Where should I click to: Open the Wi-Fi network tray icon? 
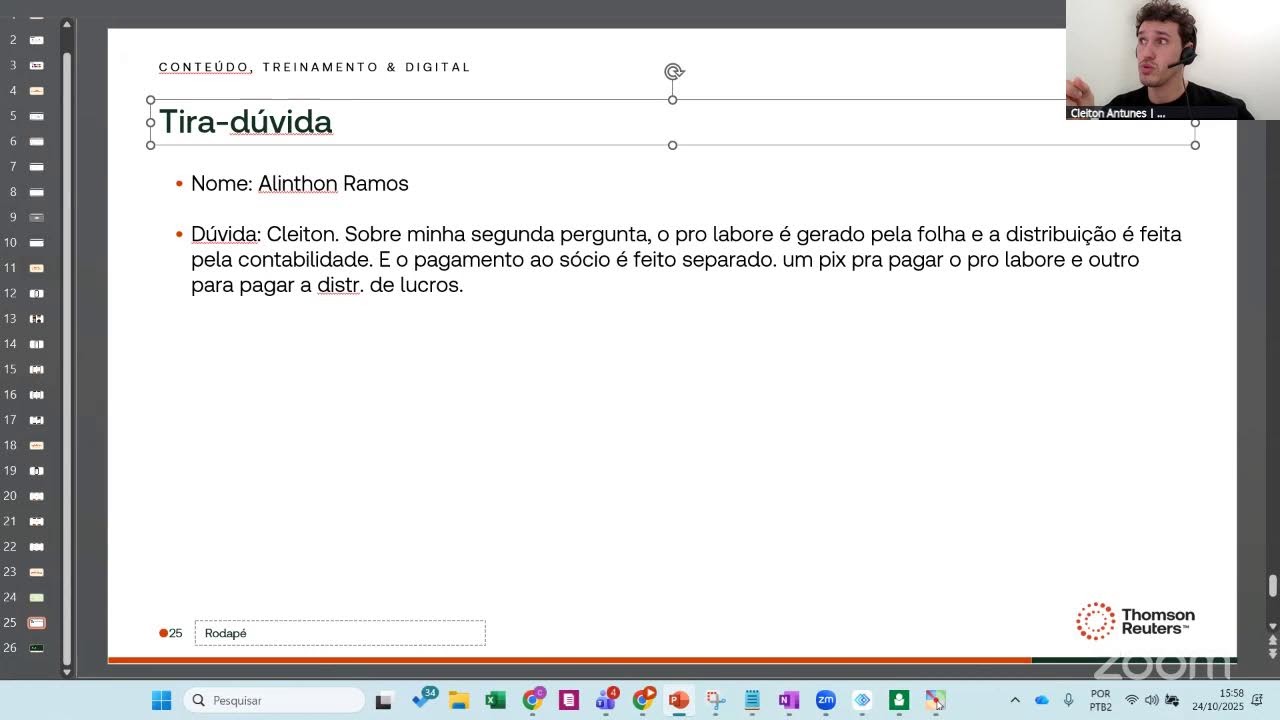click(x=1132, y=700)
